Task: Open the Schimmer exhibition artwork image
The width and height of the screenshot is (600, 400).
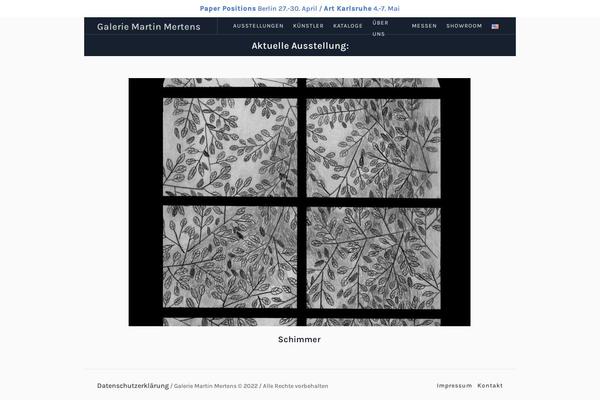Action: 299,202
